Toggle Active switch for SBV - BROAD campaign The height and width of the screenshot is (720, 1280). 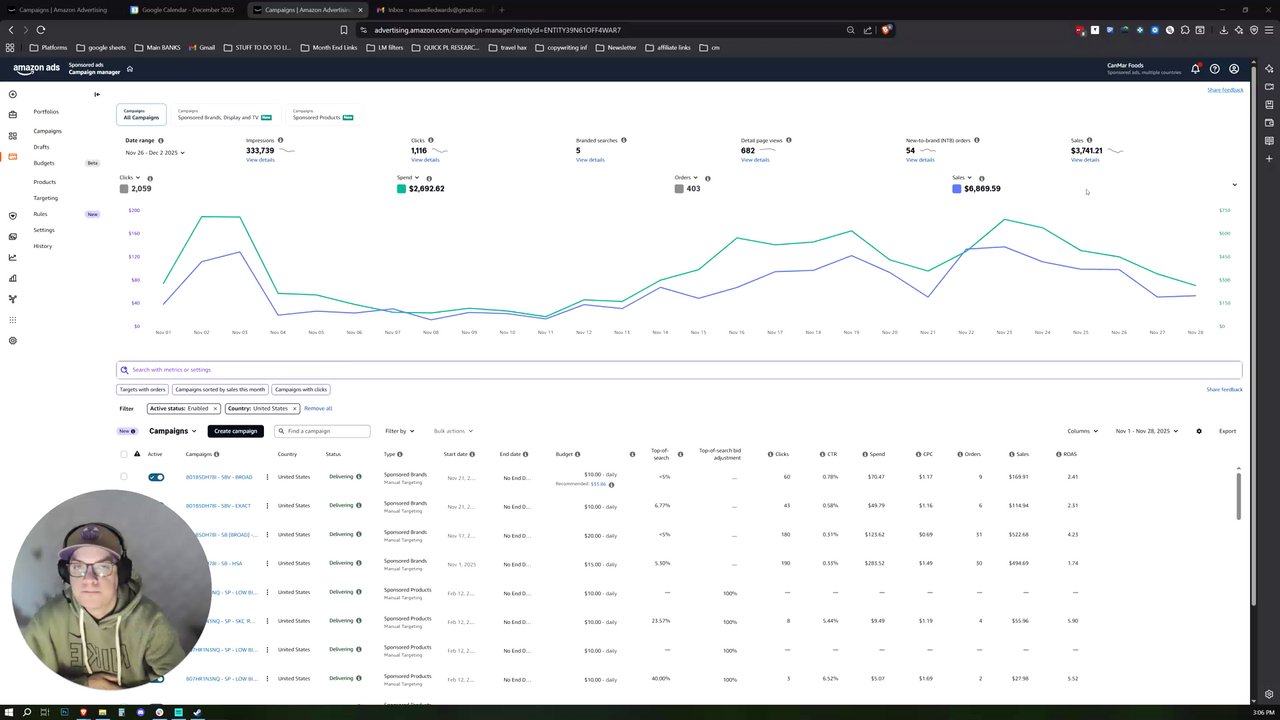pos(156,477)
